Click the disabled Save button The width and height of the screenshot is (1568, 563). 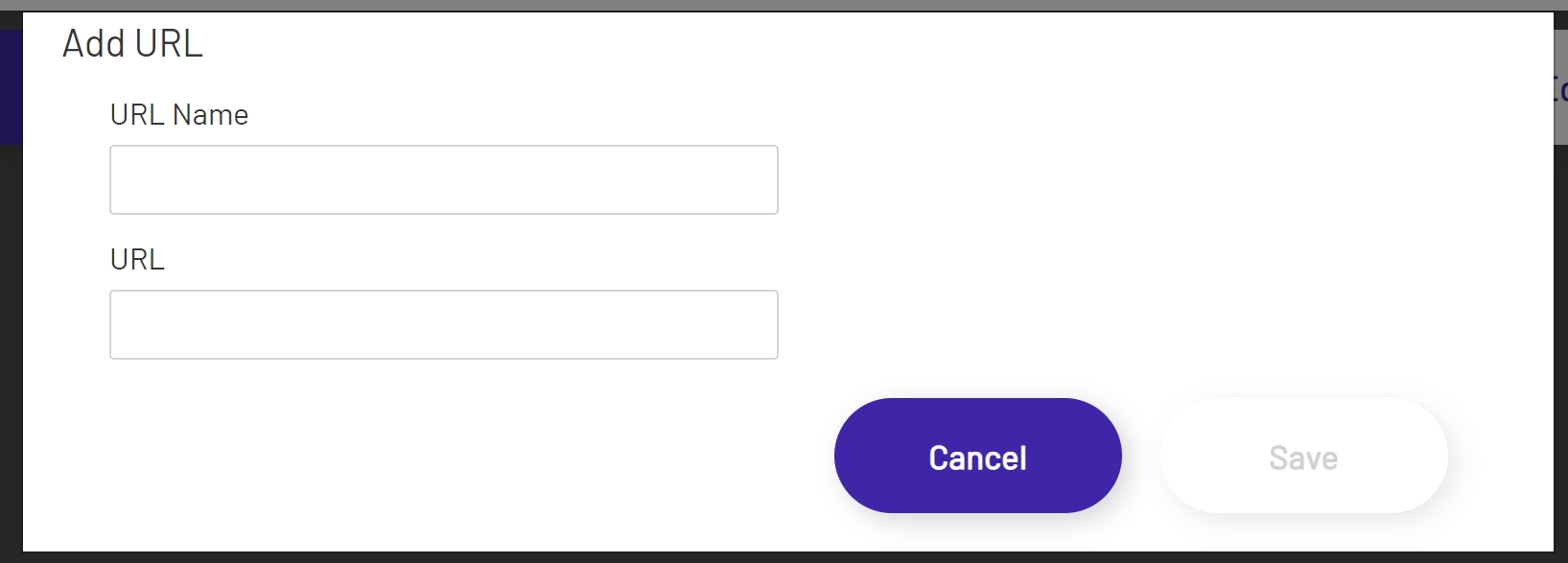pyautogui.click(x=1302, y=457)
